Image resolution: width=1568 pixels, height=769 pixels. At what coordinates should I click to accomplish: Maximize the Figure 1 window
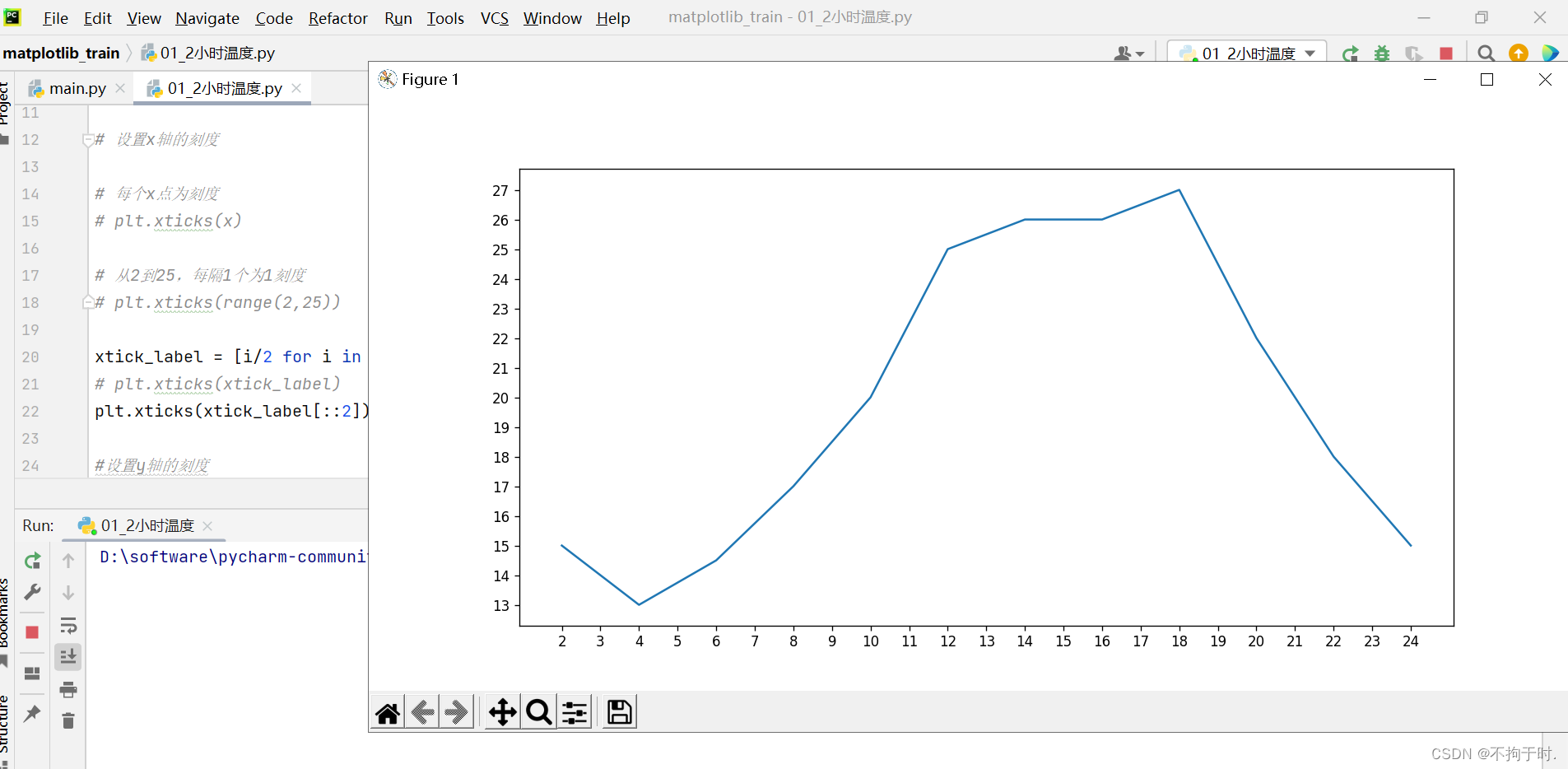[1487, 80]
